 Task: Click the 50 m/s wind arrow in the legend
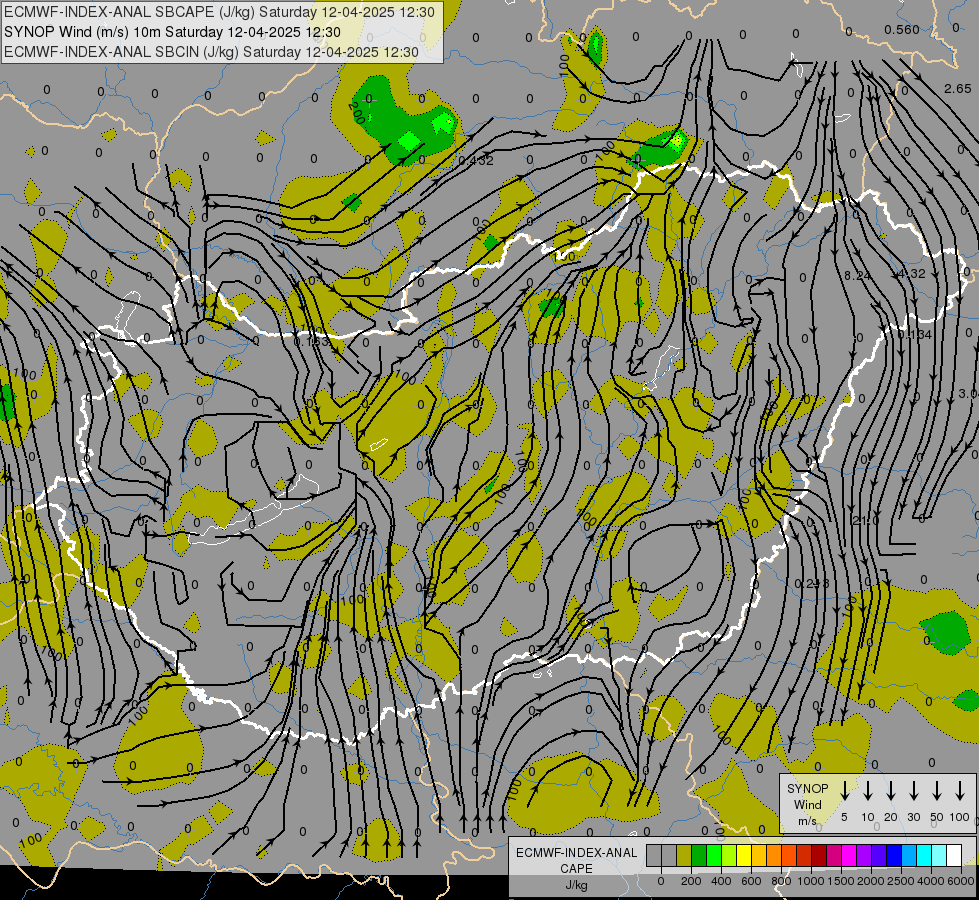(x=937, y=790)
